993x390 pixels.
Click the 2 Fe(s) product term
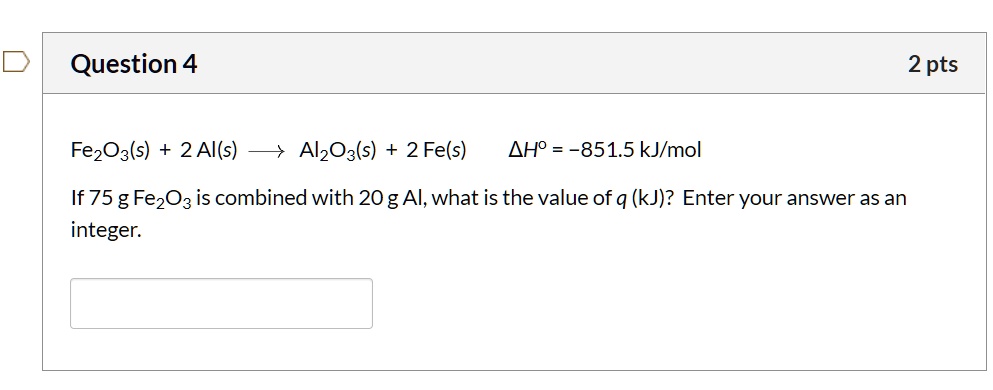coord(436,150)
